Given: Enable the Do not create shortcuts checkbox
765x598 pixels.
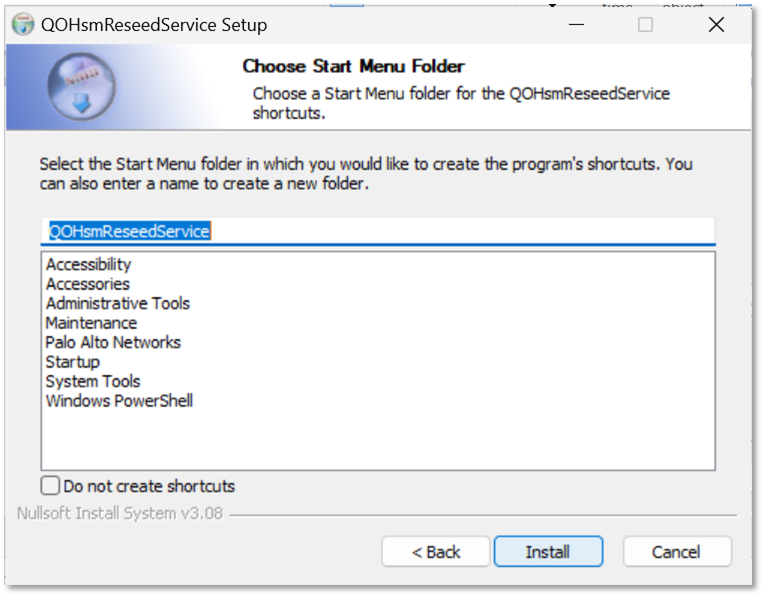Looking at the screenshot, I should (x=51, y=486).
